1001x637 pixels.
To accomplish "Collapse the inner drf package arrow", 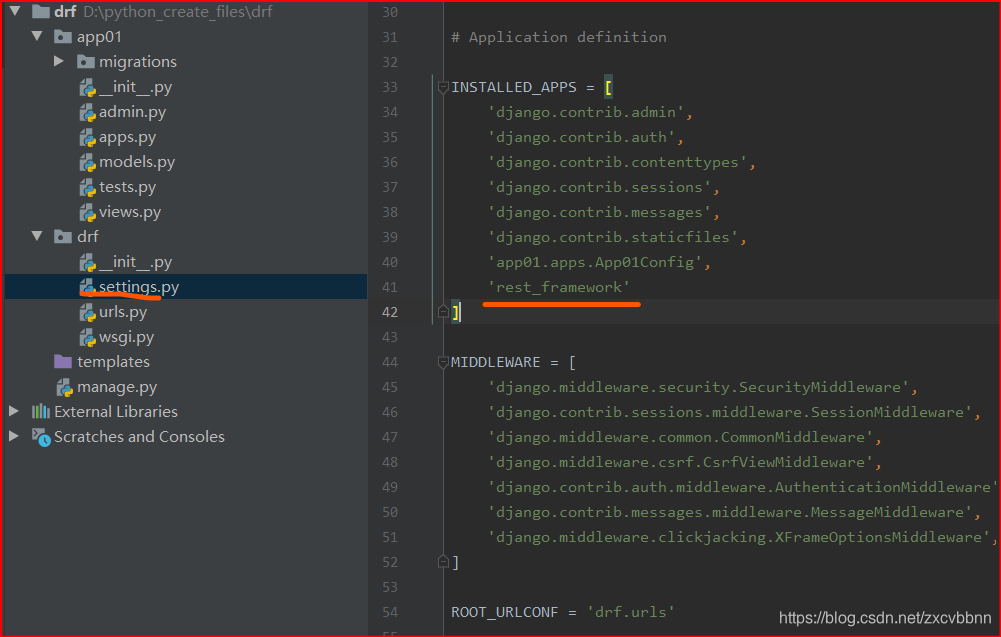I will (x=37, y=236).
